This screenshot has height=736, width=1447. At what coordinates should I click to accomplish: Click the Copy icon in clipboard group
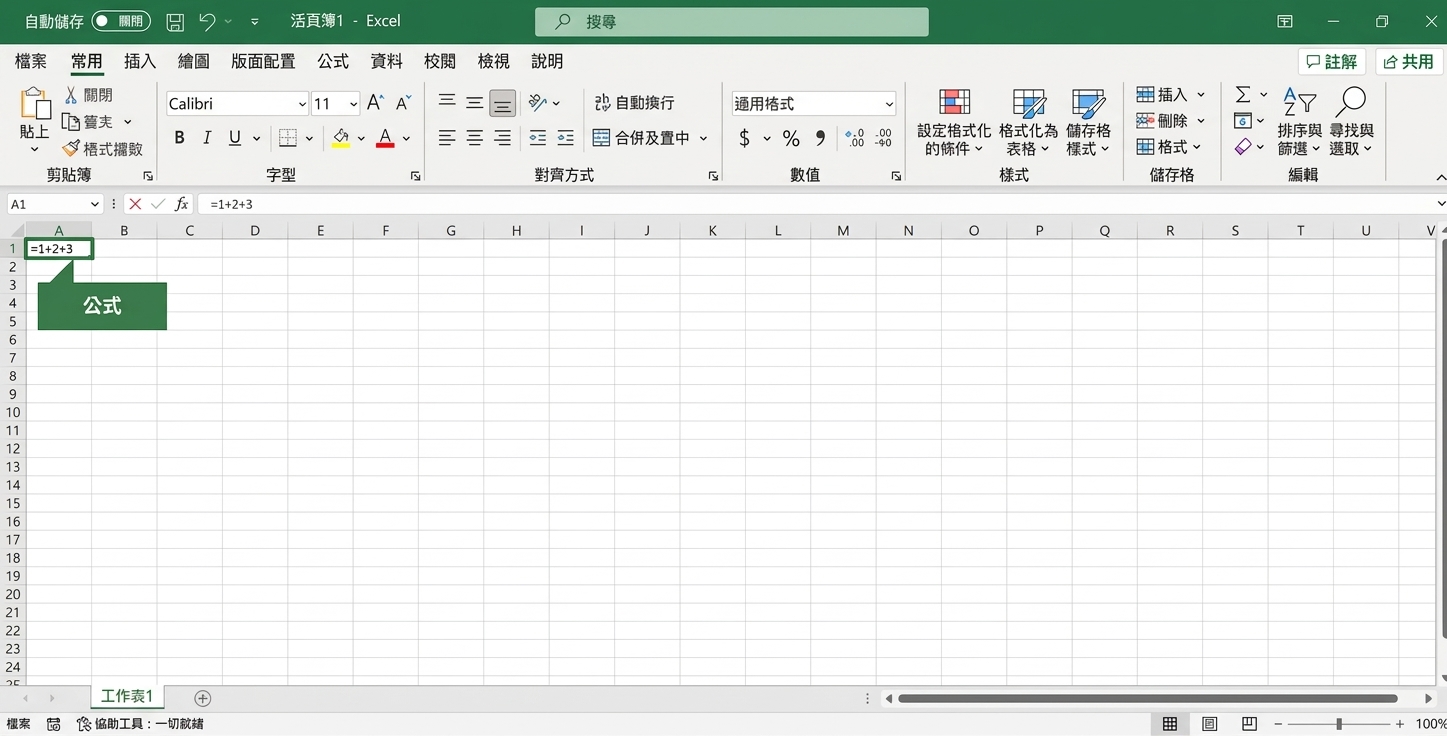click(x=71, y=122)
